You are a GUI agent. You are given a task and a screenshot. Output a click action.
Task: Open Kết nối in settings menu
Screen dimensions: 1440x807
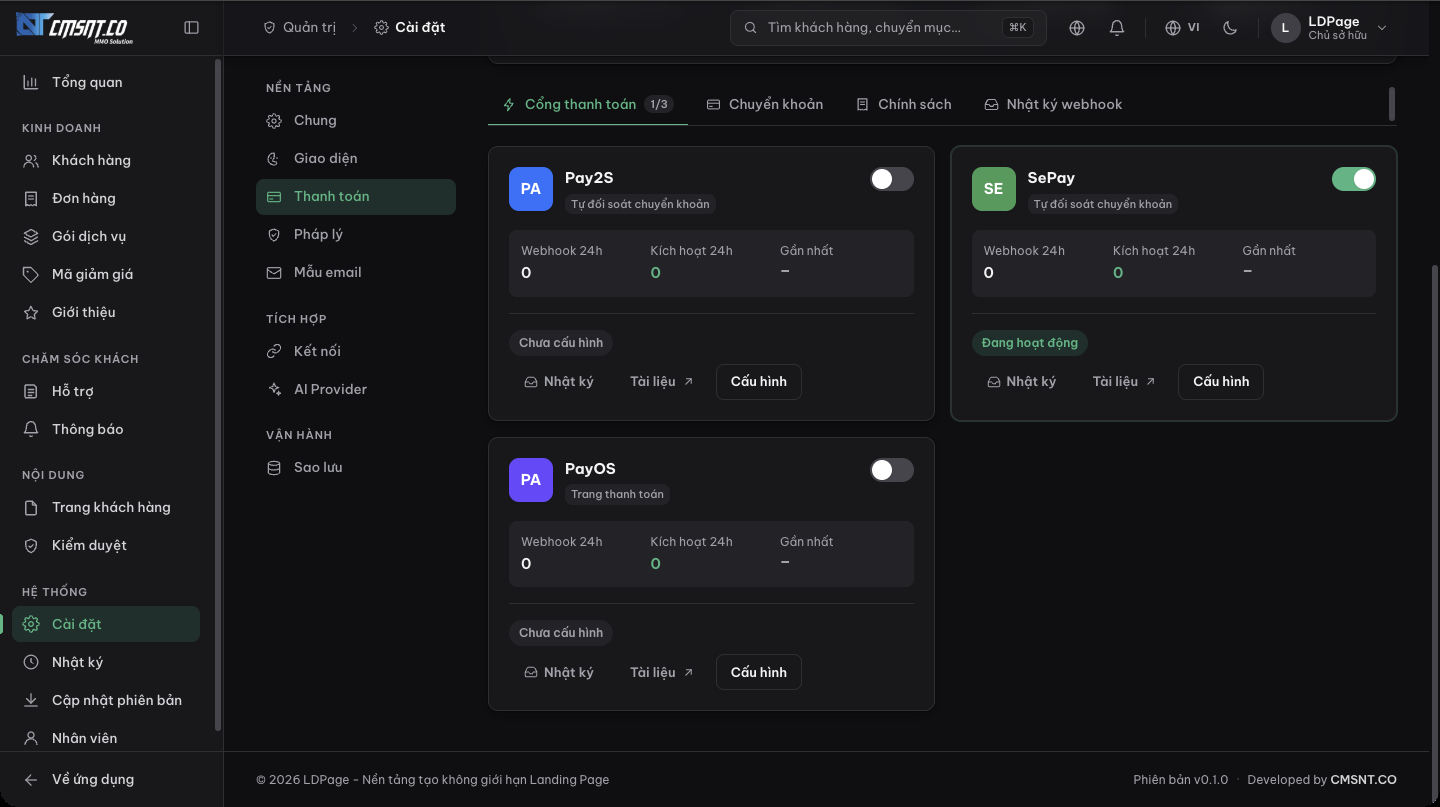click(x=356, y=351)
